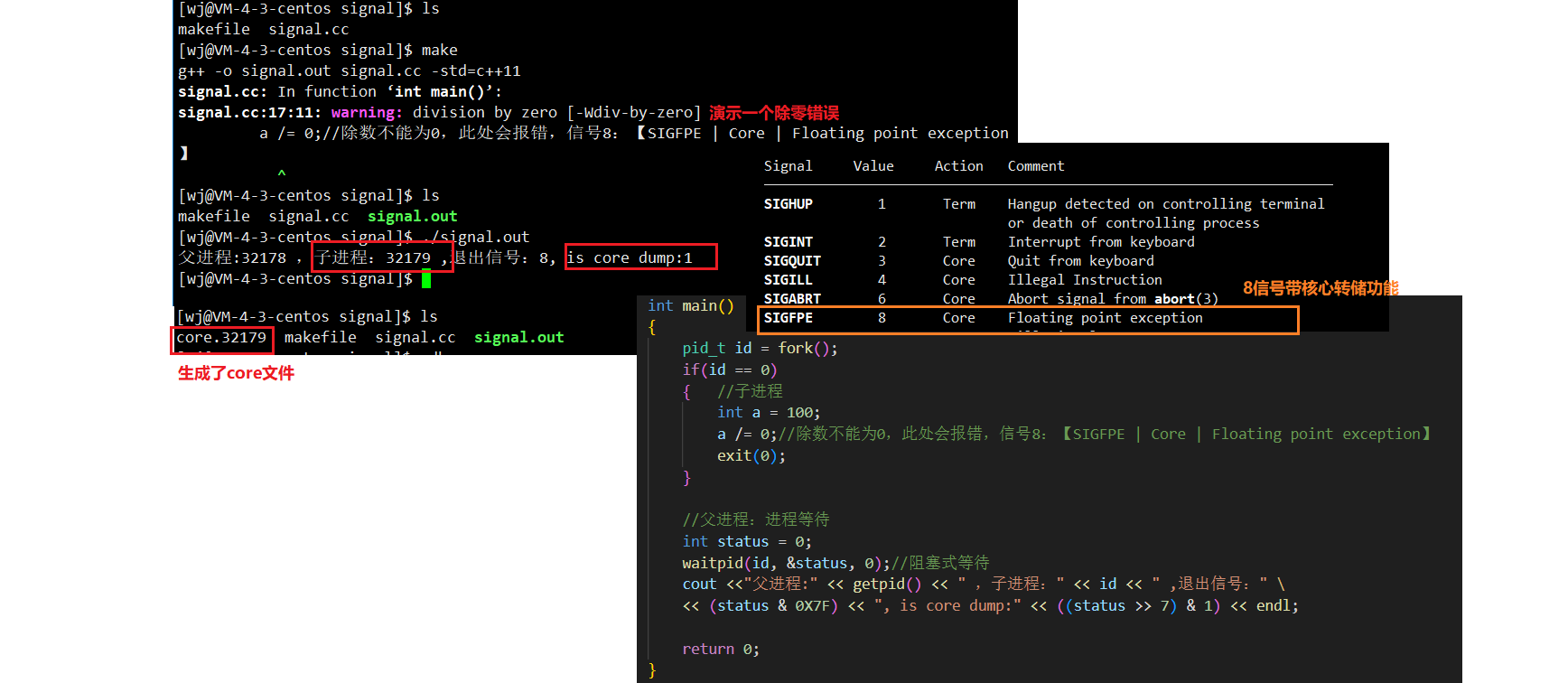Click 'int main()' in the code editor
Image resolution: width=1568 pixels, height=683 pixels.
tap(691, 306)
